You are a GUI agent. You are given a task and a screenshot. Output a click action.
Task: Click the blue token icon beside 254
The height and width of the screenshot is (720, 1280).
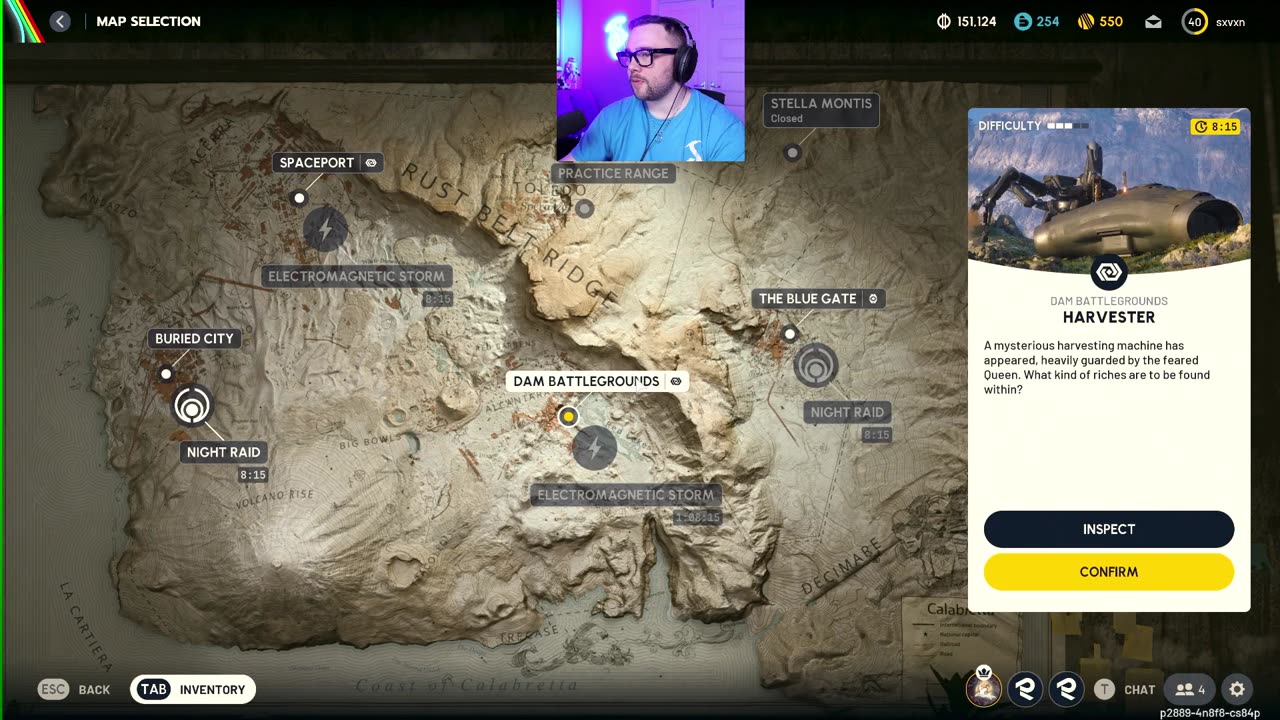click(1022, 21)
